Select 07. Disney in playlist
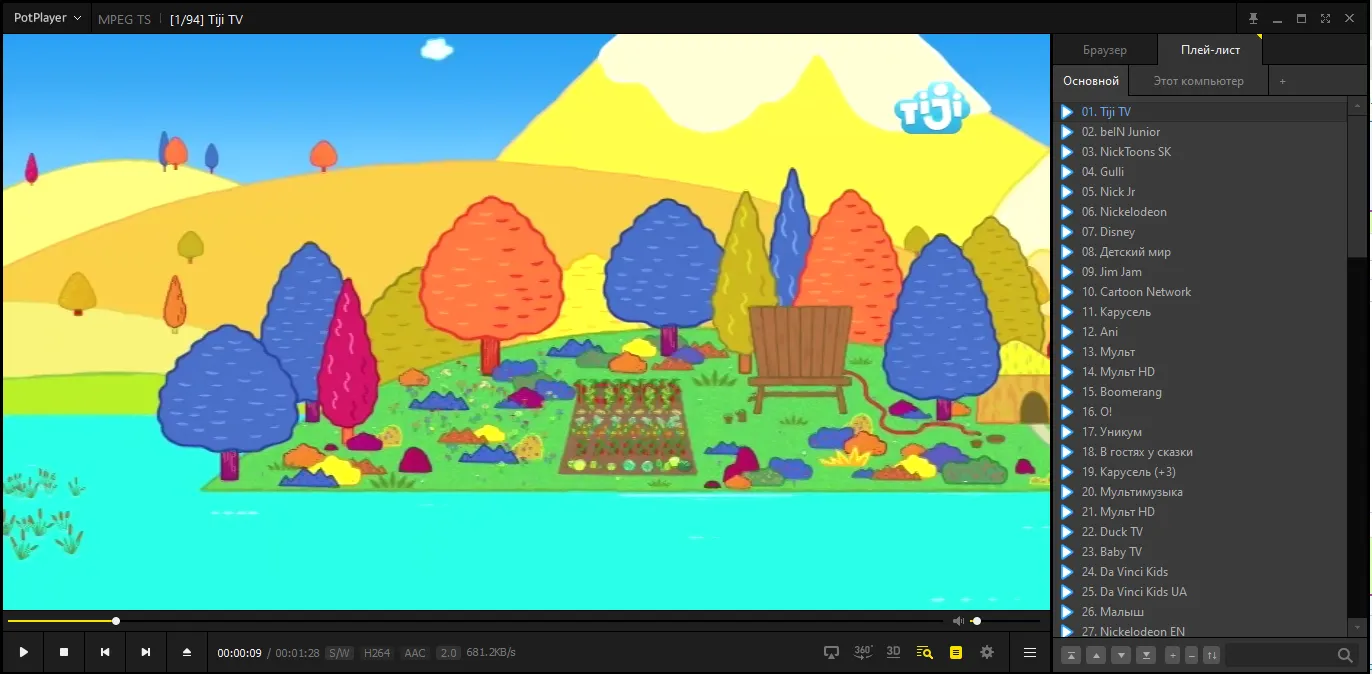This screenshot has height=674, width=1372. (1203, 232)
